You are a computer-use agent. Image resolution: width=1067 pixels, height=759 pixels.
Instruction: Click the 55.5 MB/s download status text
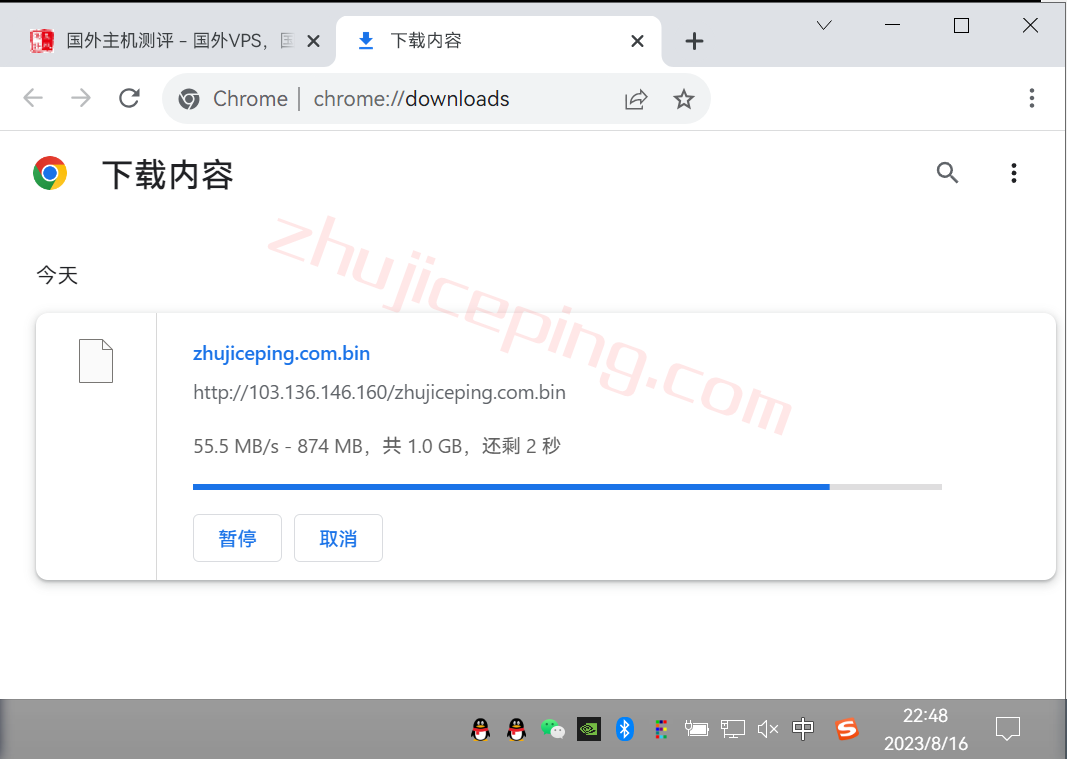tap(377, 446)
